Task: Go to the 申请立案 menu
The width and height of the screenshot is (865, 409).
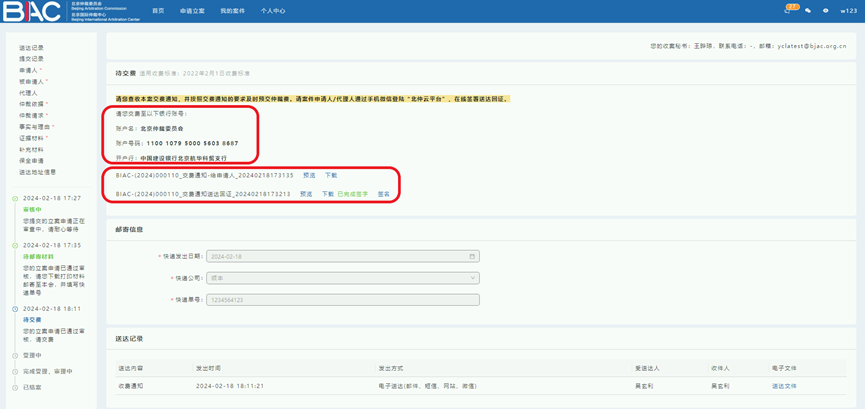Action: tap(192, 11)
